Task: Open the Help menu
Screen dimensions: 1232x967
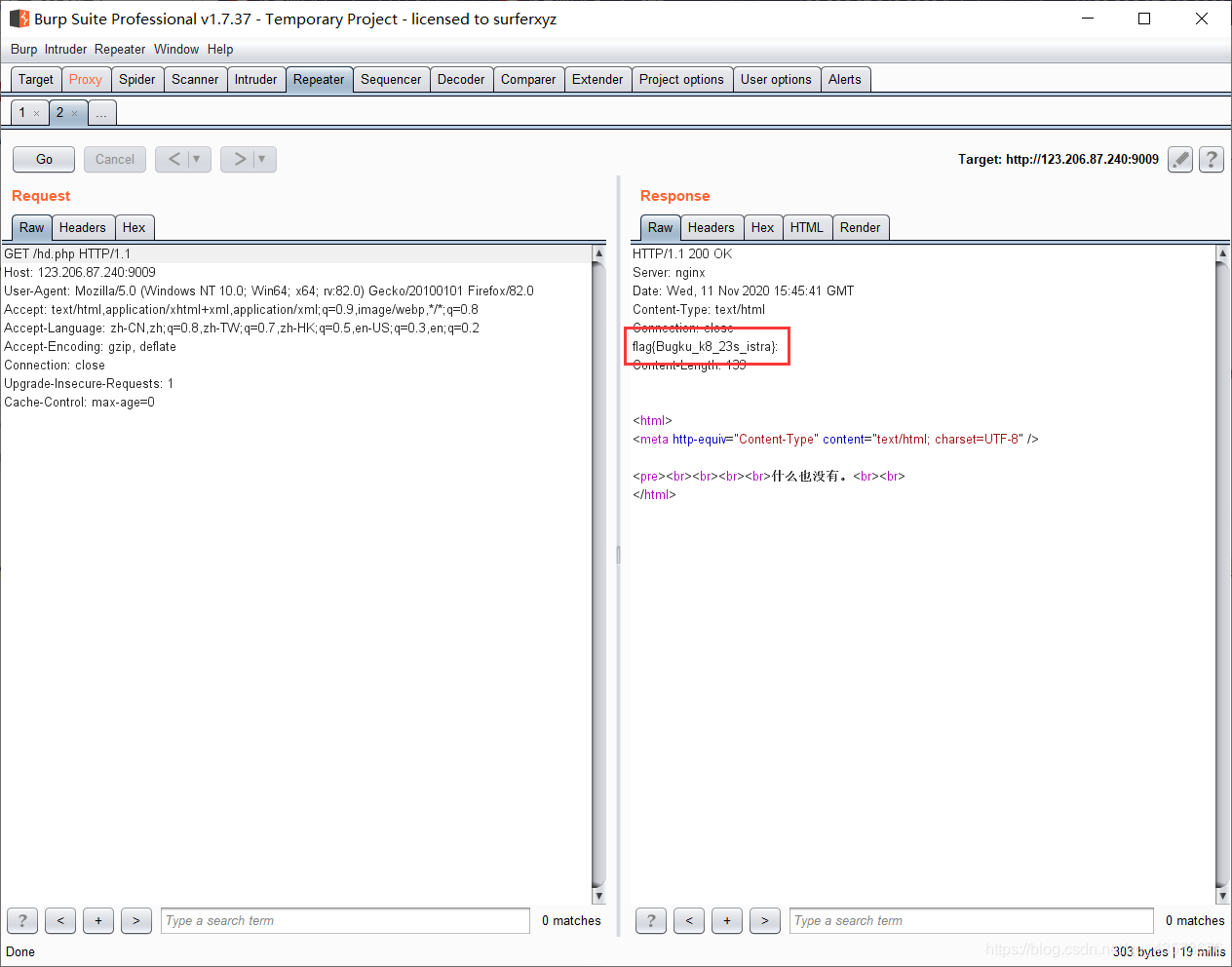Action: pyautogui.click(x=220, y=49)
